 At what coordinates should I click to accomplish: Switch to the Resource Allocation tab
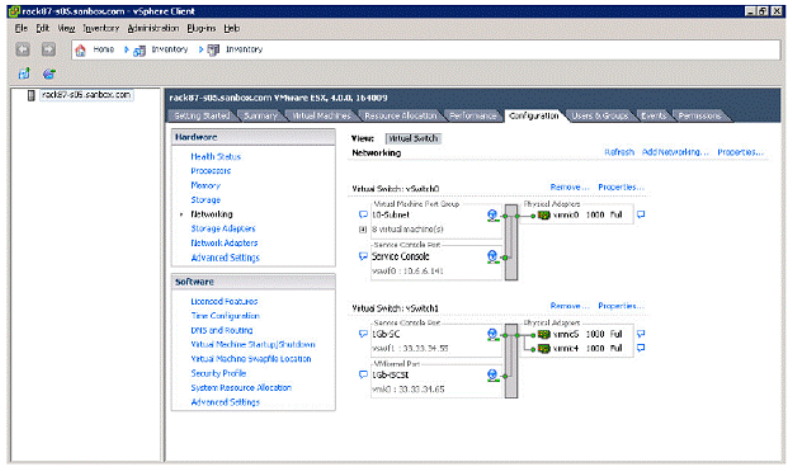401,116
